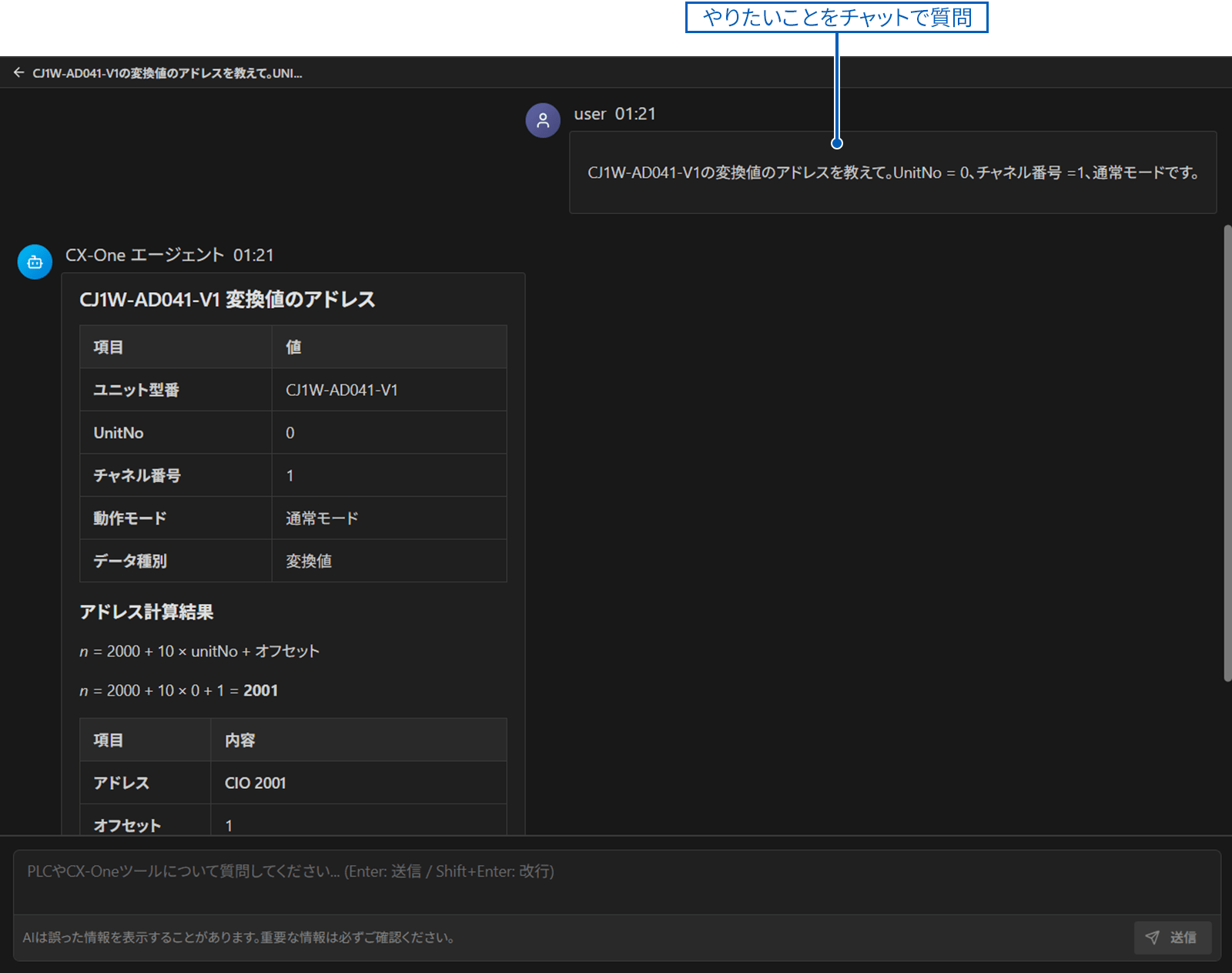Viewport: 1232px width, 973px height.
Task: Click the '変換値' value cell
Action: (x=389, y=561)
